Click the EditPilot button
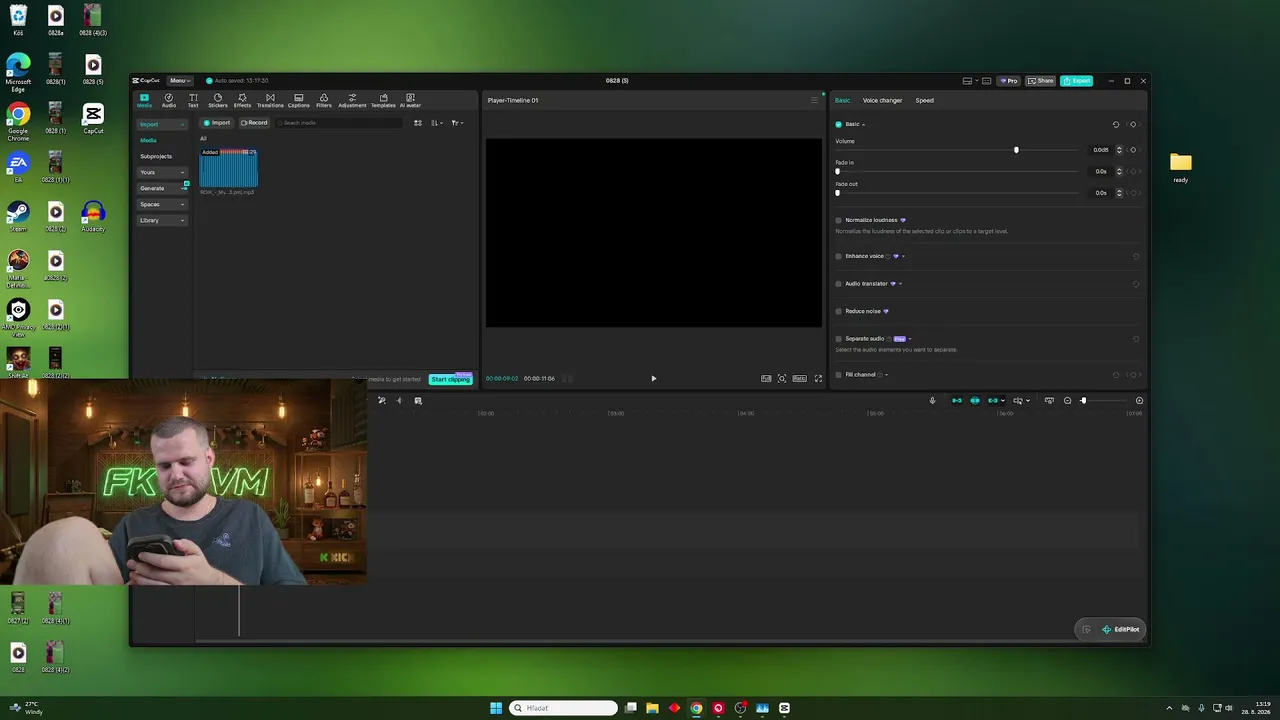This screenshot has height=720, width=1280. click(1121, 629)
